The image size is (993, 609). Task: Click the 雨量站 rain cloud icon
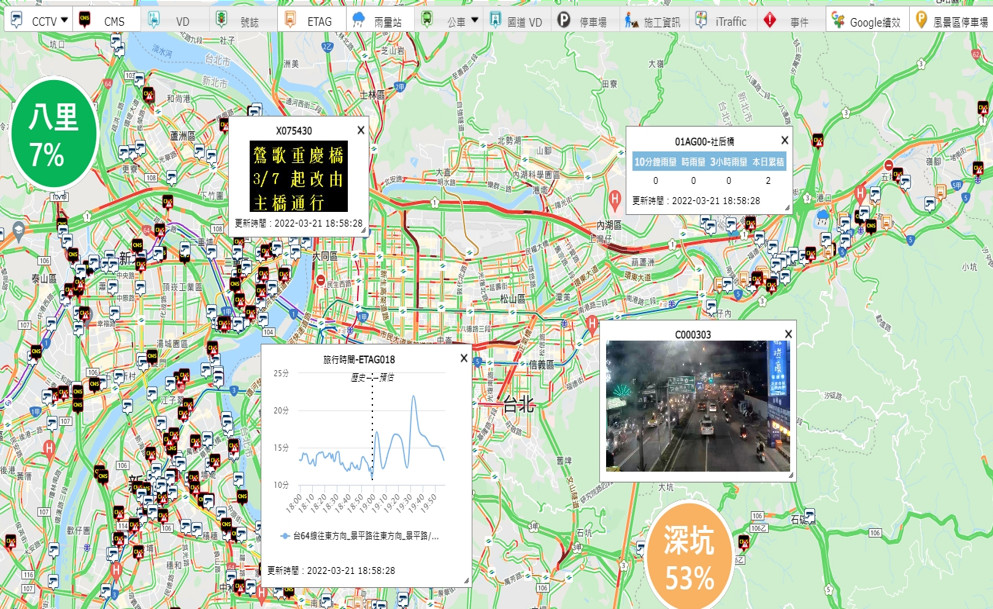pos(358,20)
